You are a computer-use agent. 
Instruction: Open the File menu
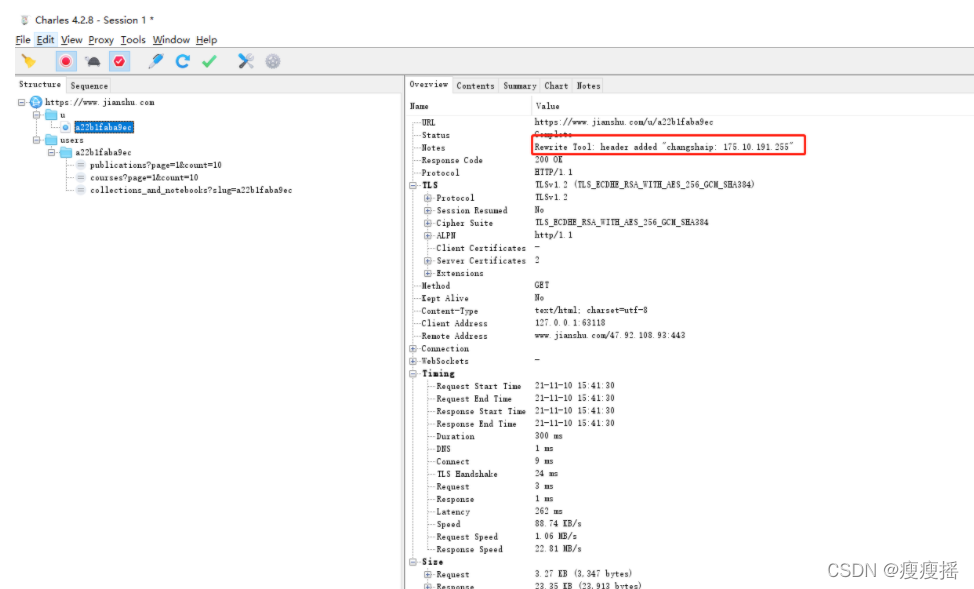pyautogui.click(x=23, y=40)
